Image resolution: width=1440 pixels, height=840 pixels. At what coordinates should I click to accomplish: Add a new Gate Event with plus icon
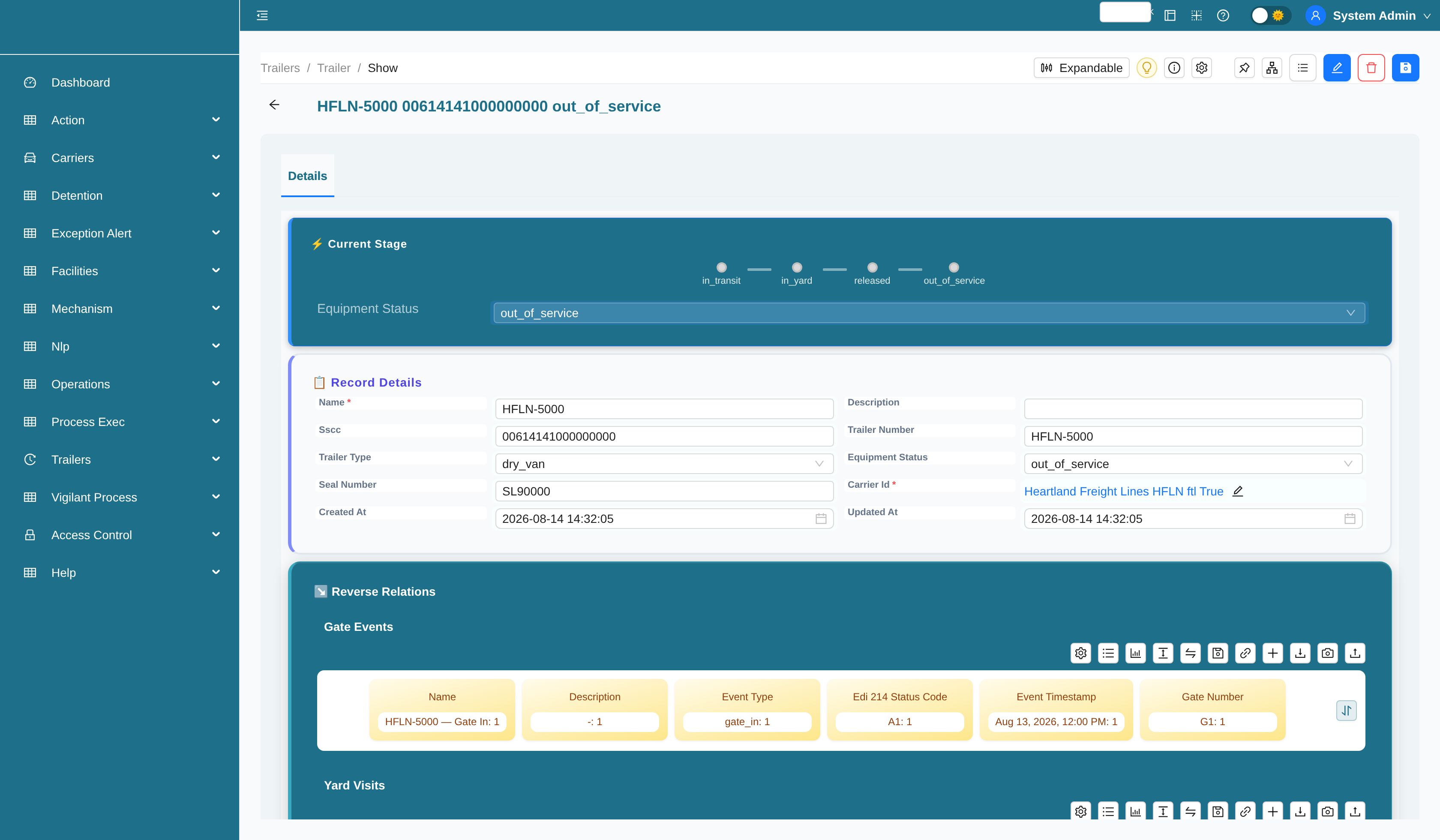point(1272,653)
